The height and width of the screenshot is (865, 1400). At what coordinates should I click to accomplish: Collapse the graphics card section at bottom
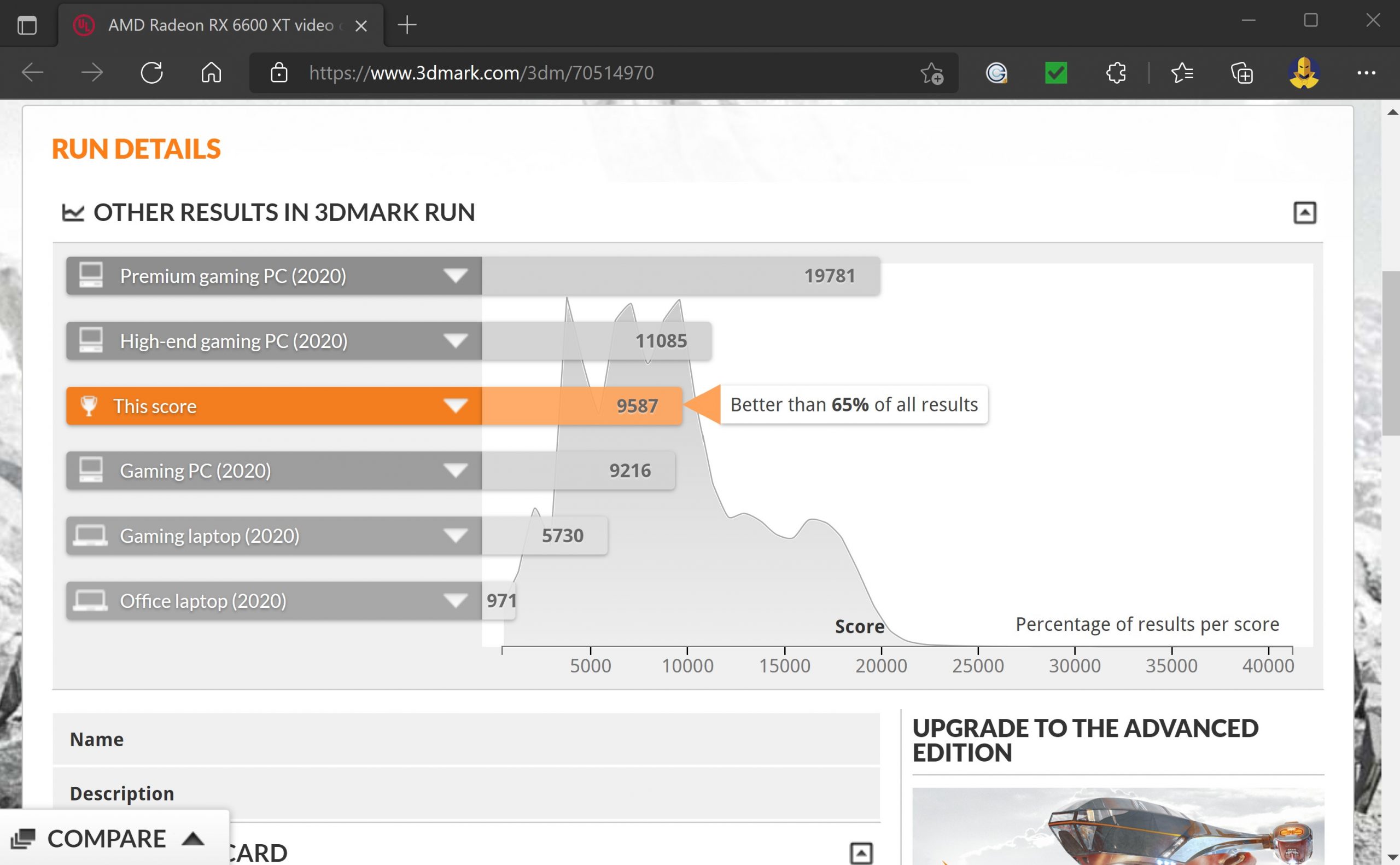pos(861,853)
